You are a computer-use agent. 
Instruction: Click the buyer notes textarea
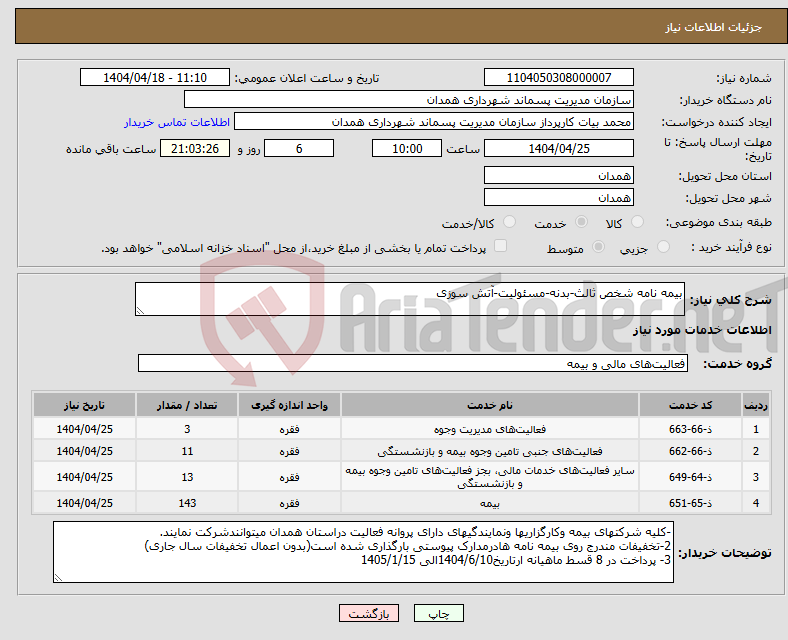363,552
